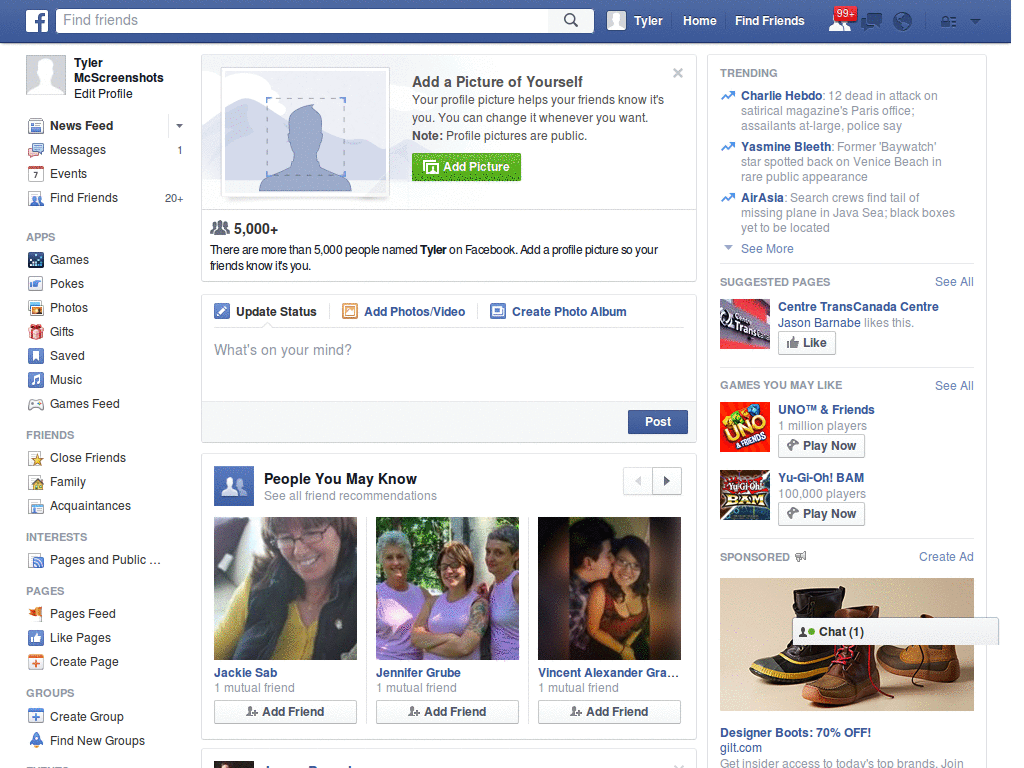Open Pages and Public interests link
The image size is (1024, 768).
pyautogui.click(x=104, y=560)
